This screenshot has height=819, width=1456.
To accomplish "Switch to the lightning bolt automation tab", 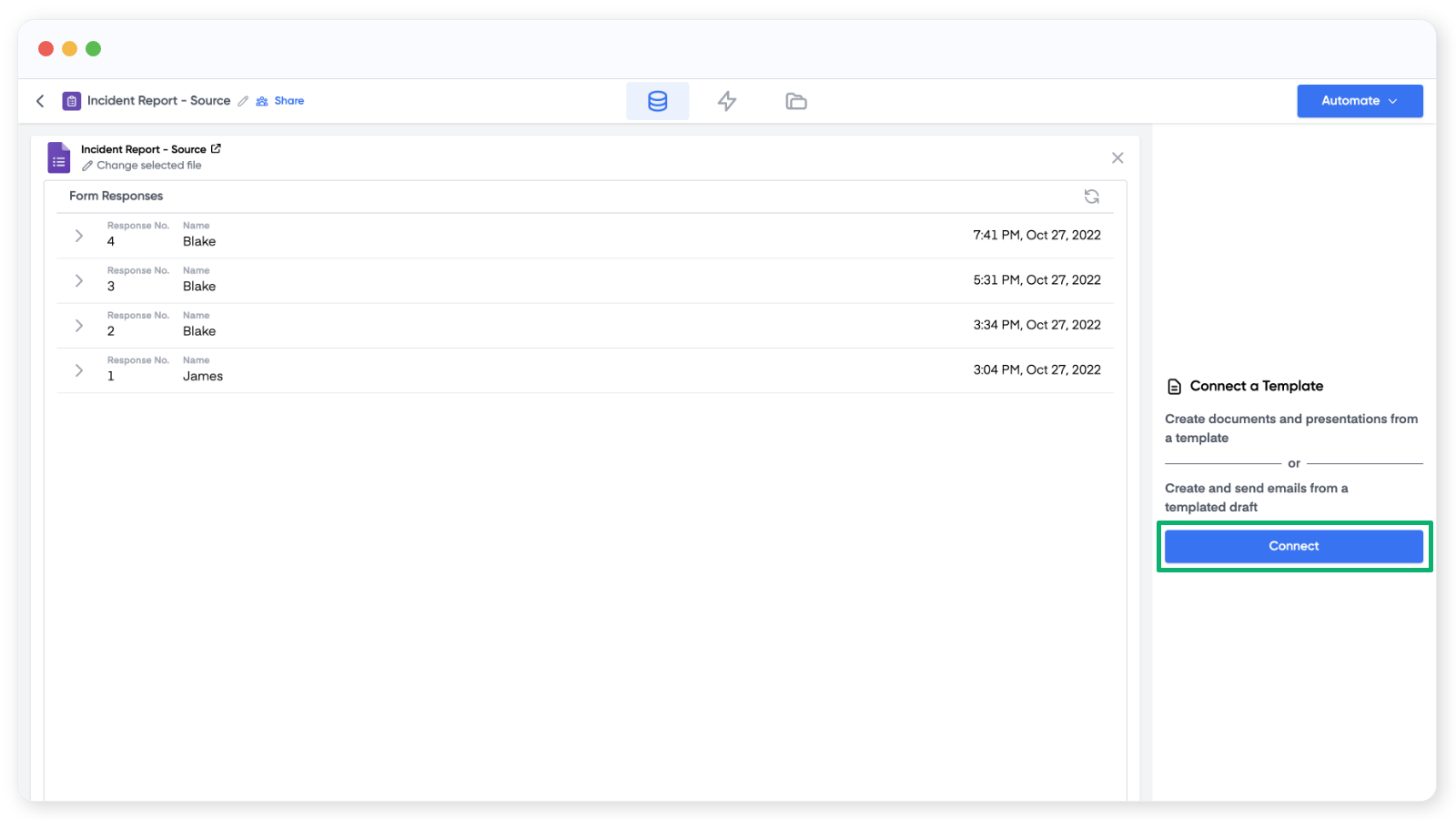I will 726,101.
